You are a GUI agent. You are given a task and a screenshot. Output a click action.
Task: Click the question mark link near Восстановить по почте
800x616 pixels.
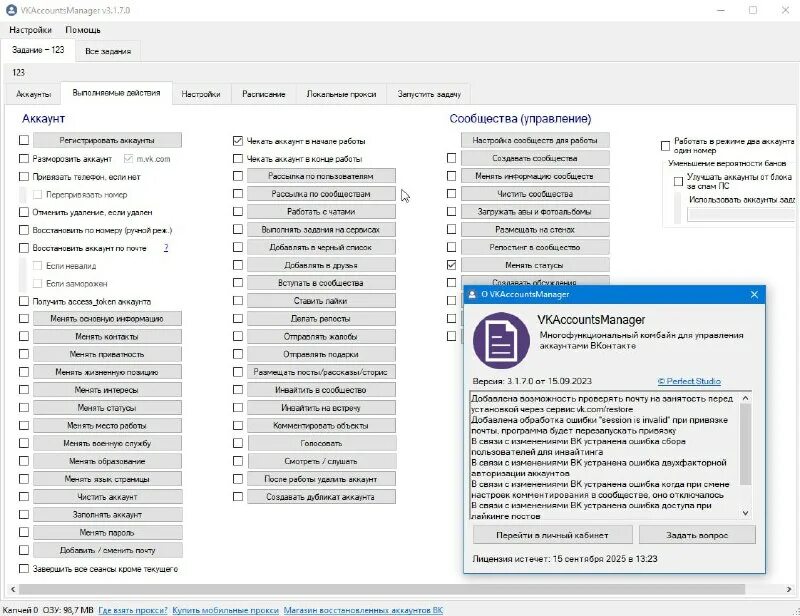(166, 248)
